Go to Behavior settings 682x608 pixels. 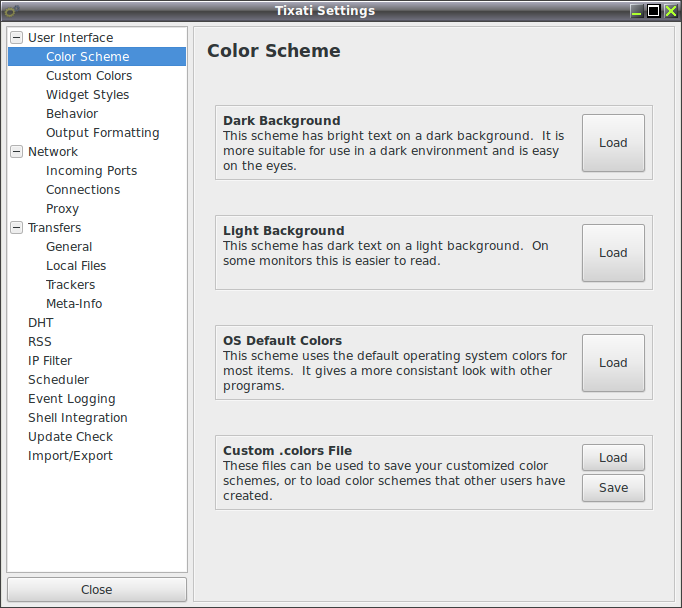coord(72,114)
